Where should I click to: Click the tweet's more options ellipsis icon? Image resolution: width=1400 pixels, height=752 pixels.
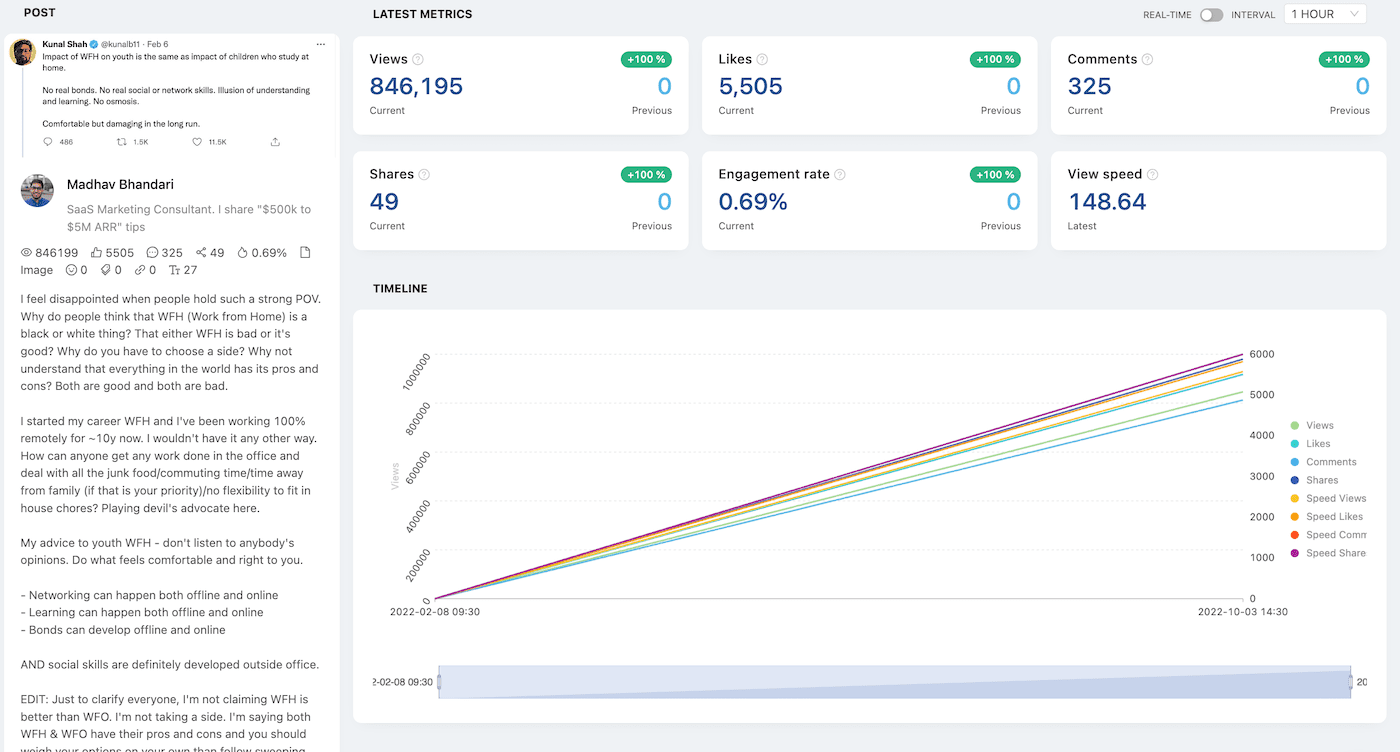point(320,45)
